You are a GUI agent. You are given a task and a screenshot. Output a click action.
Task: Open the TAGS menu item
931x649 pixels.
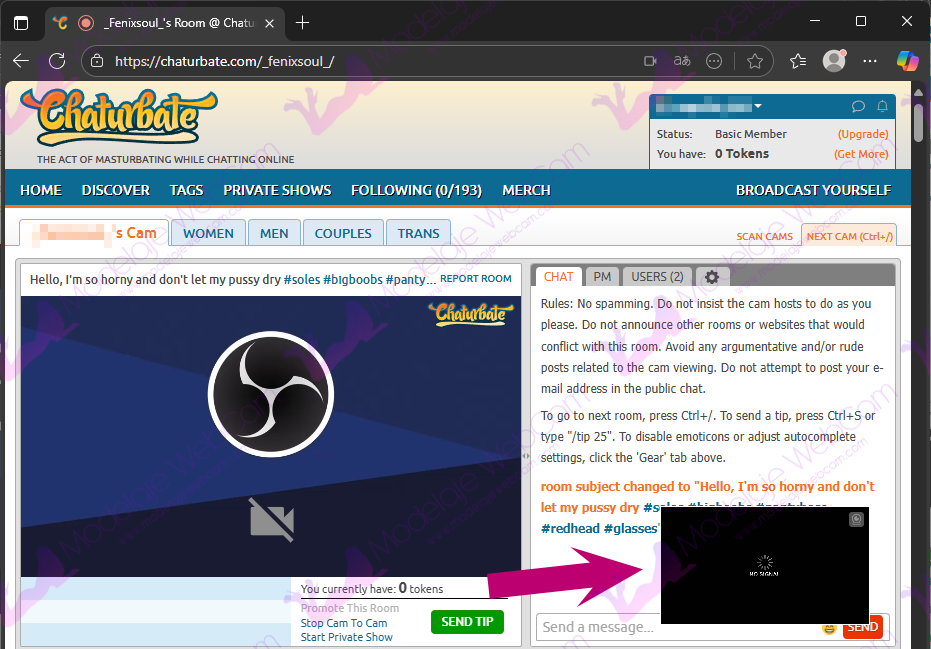186,190
